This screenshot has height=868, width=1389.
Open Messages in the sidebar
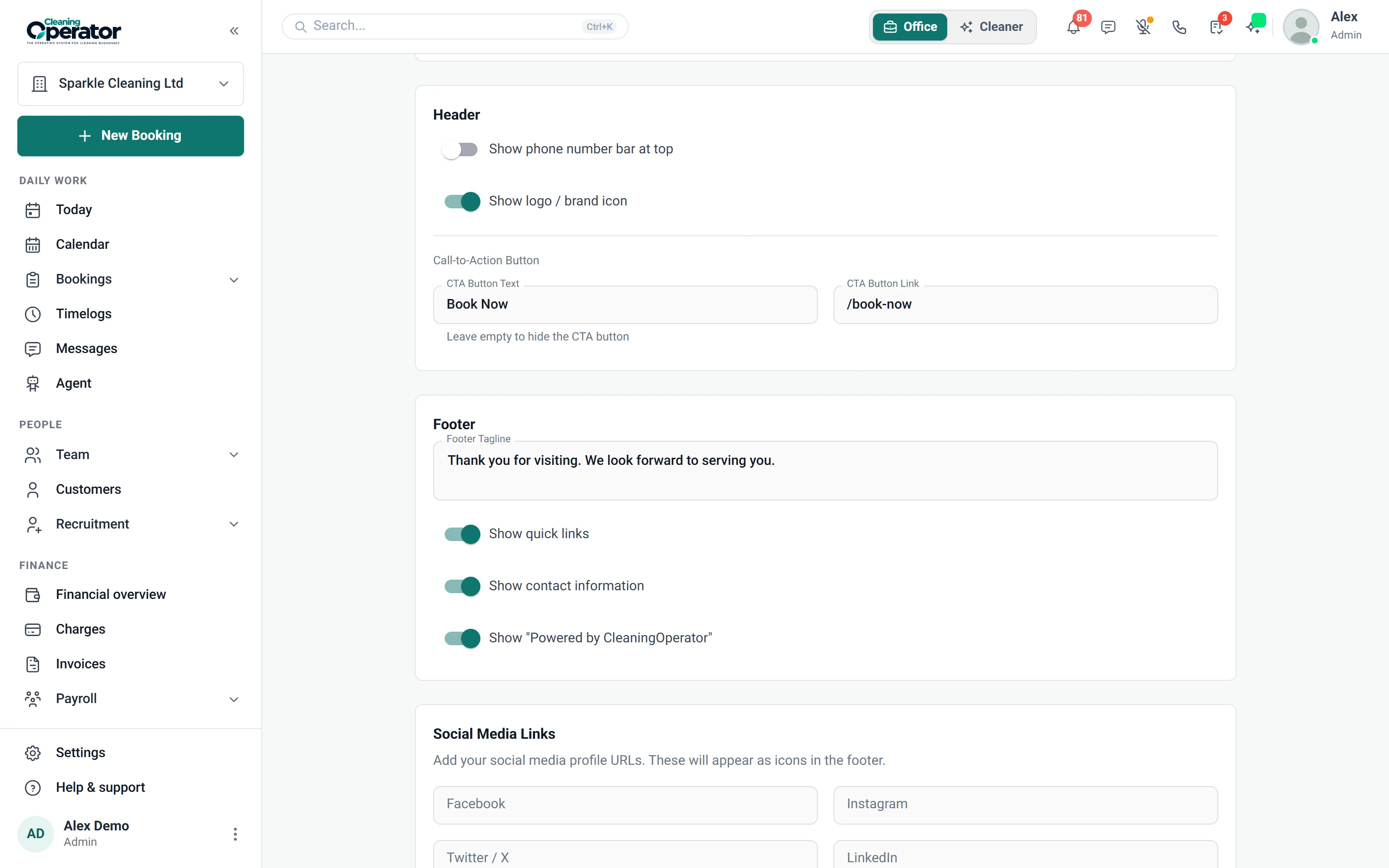(131, 349)
